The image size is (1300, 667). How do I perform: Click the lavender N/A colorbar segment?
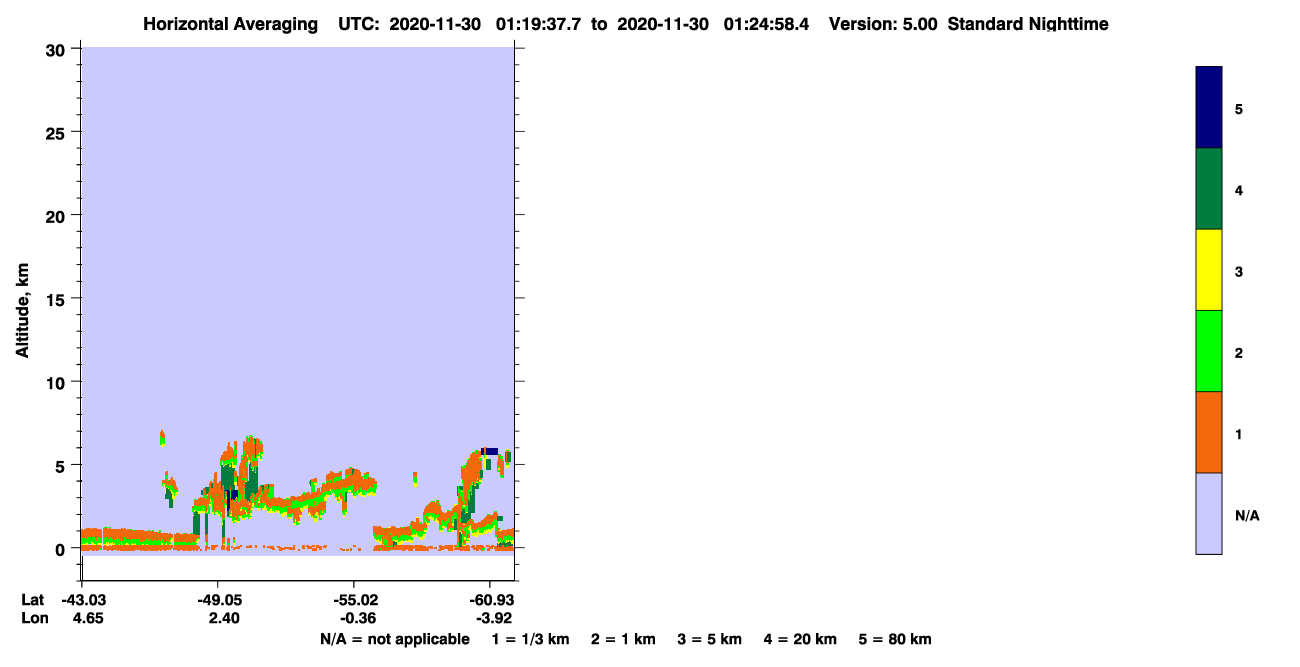[1209, 513]
